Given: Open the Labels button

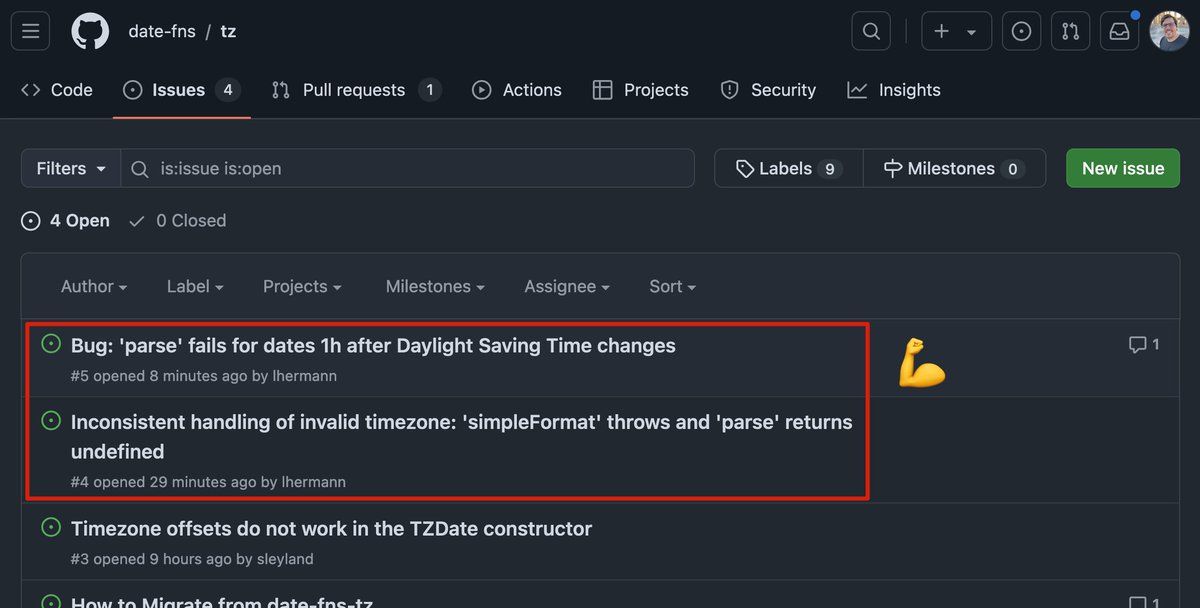Looking at the screenshot, I should [x=788, y=168].
